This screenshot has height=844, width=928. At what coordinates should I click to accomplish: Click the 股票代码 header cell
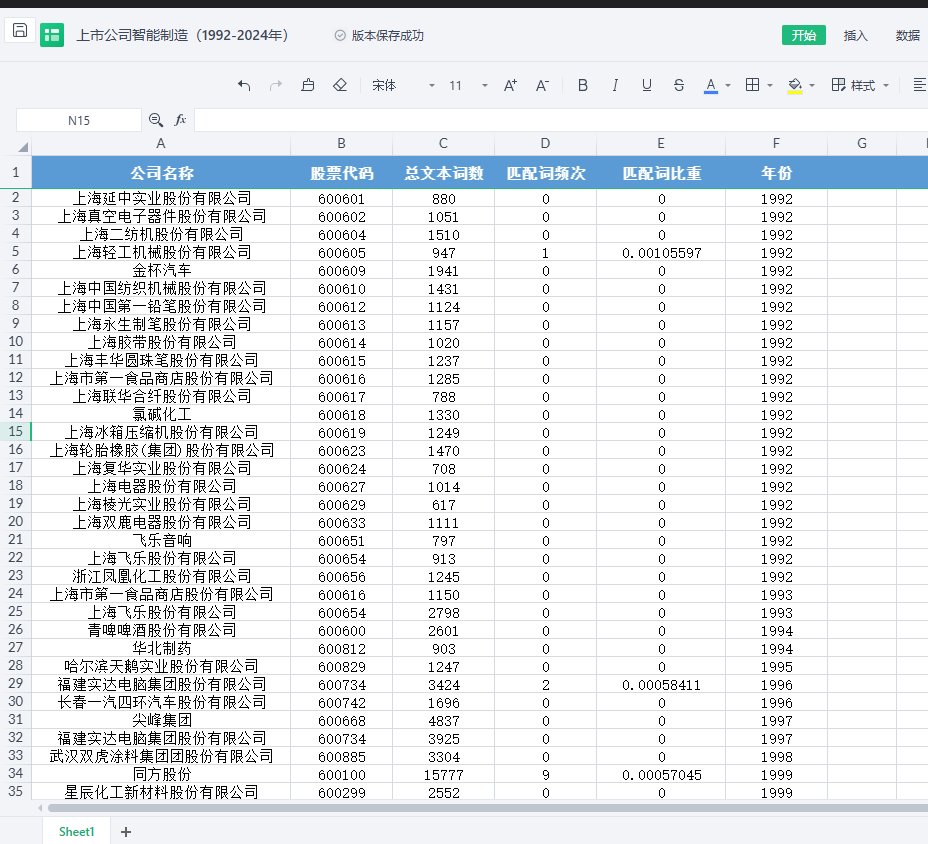341,173
